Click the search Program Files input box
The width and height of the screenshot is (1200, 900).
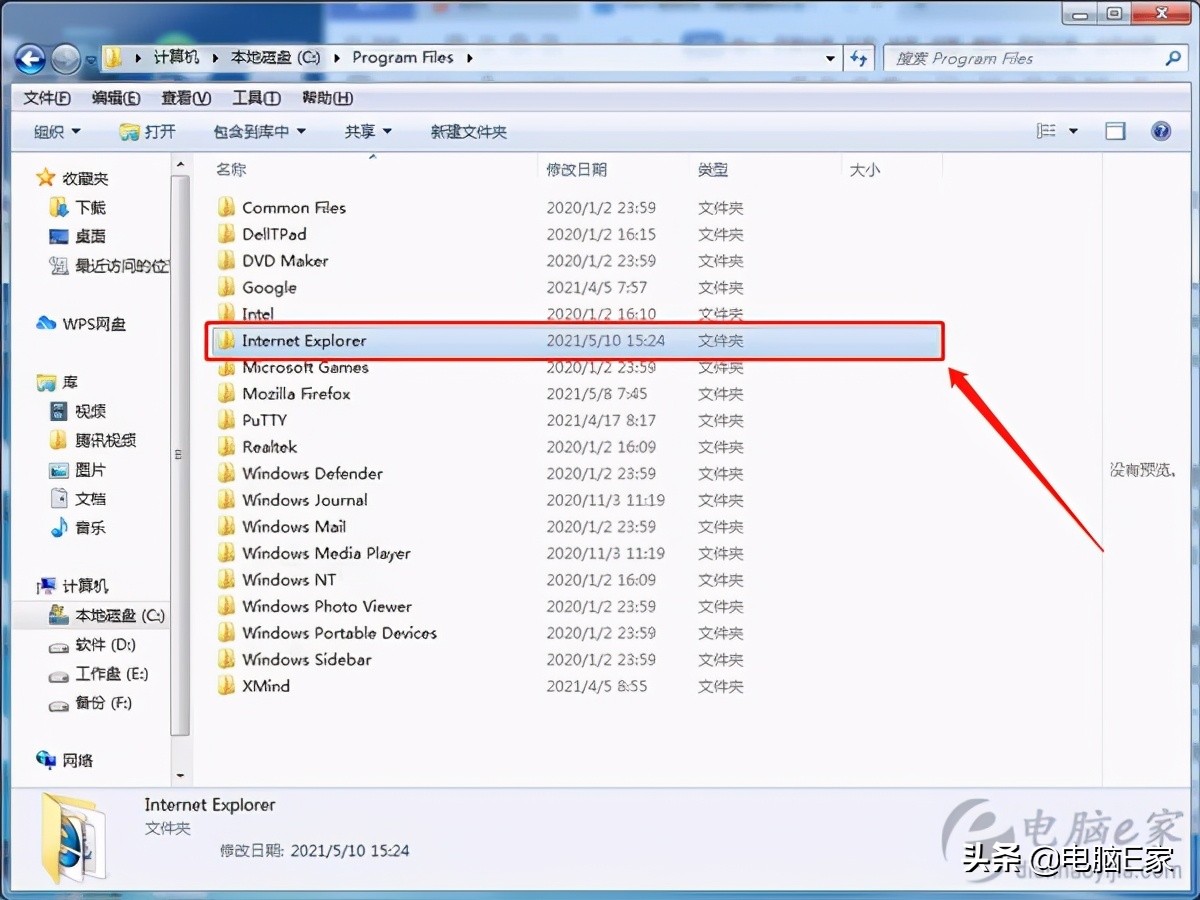(x=1035, y=59)
